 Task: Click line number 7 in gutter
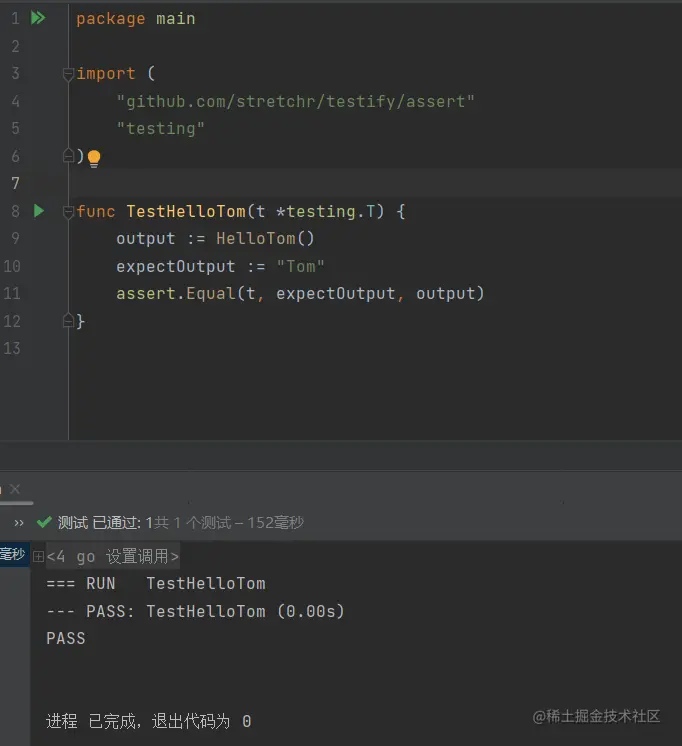click(x=16, y=183)
